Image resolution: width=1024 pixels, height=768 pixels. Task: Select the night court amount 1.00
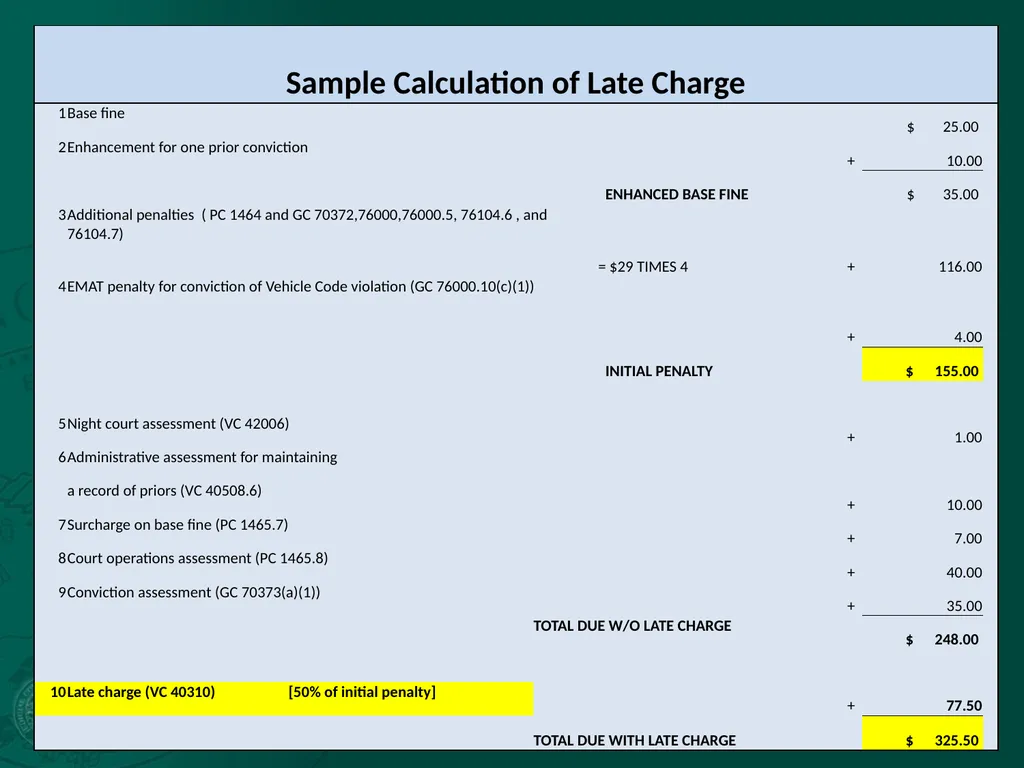point(968,438)
